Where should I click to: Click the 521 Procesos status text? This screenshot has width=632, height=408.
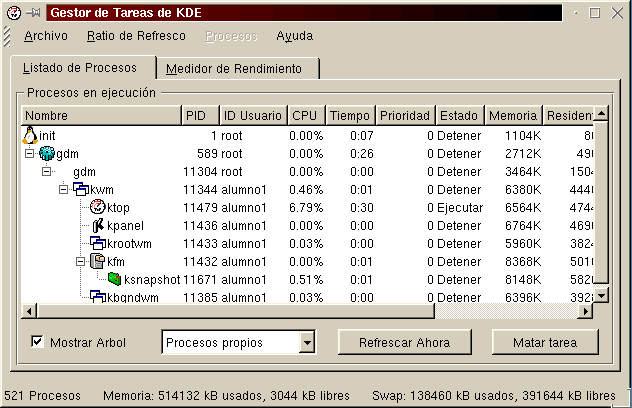pyautogui.click(x=43, y=396)
